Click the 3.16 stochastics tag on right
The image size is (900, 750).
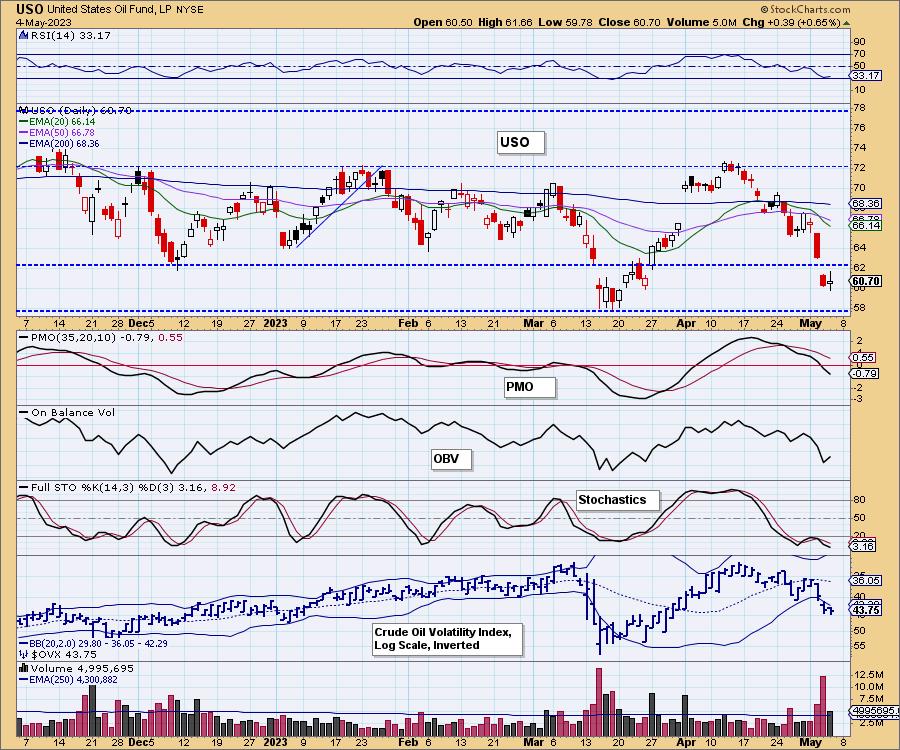[863, 546]
